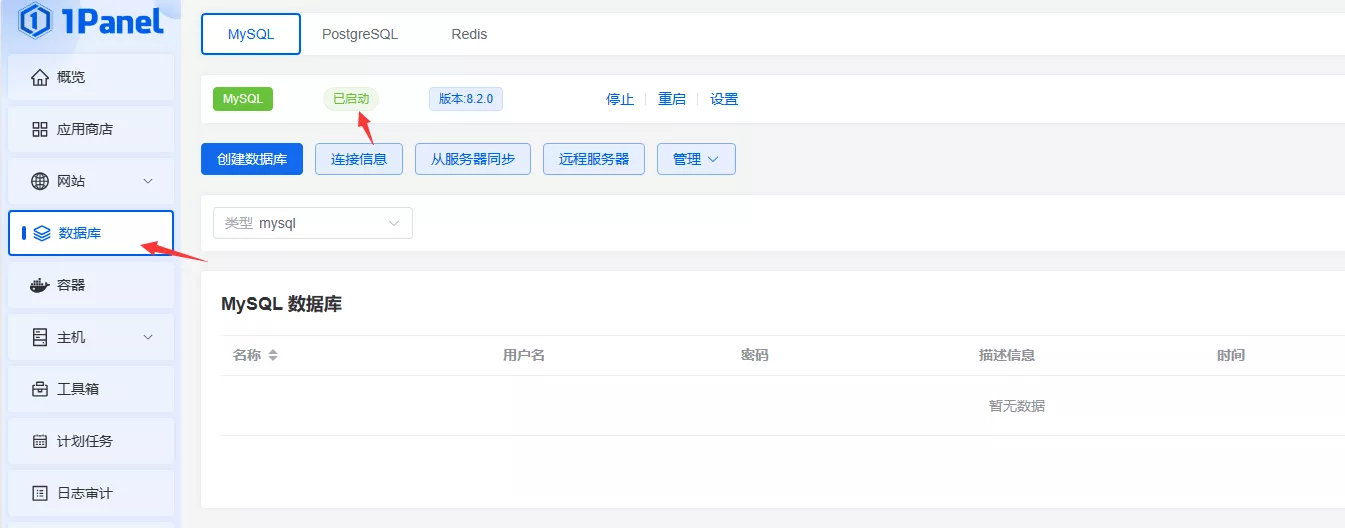Click the server icon for 主机
This screenshot has height=528, width=1345.
click(x=40, y=337)
